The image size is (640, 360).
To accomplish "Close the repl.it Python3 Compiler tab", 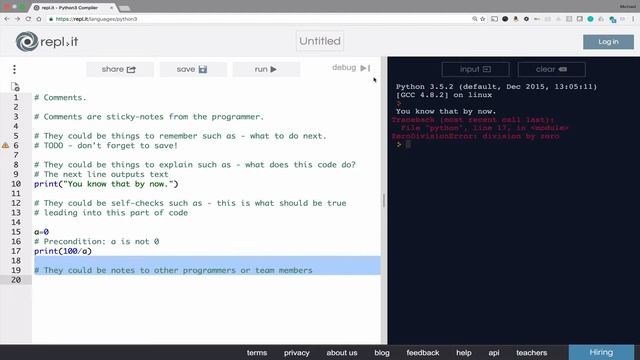I will (111, 8).
